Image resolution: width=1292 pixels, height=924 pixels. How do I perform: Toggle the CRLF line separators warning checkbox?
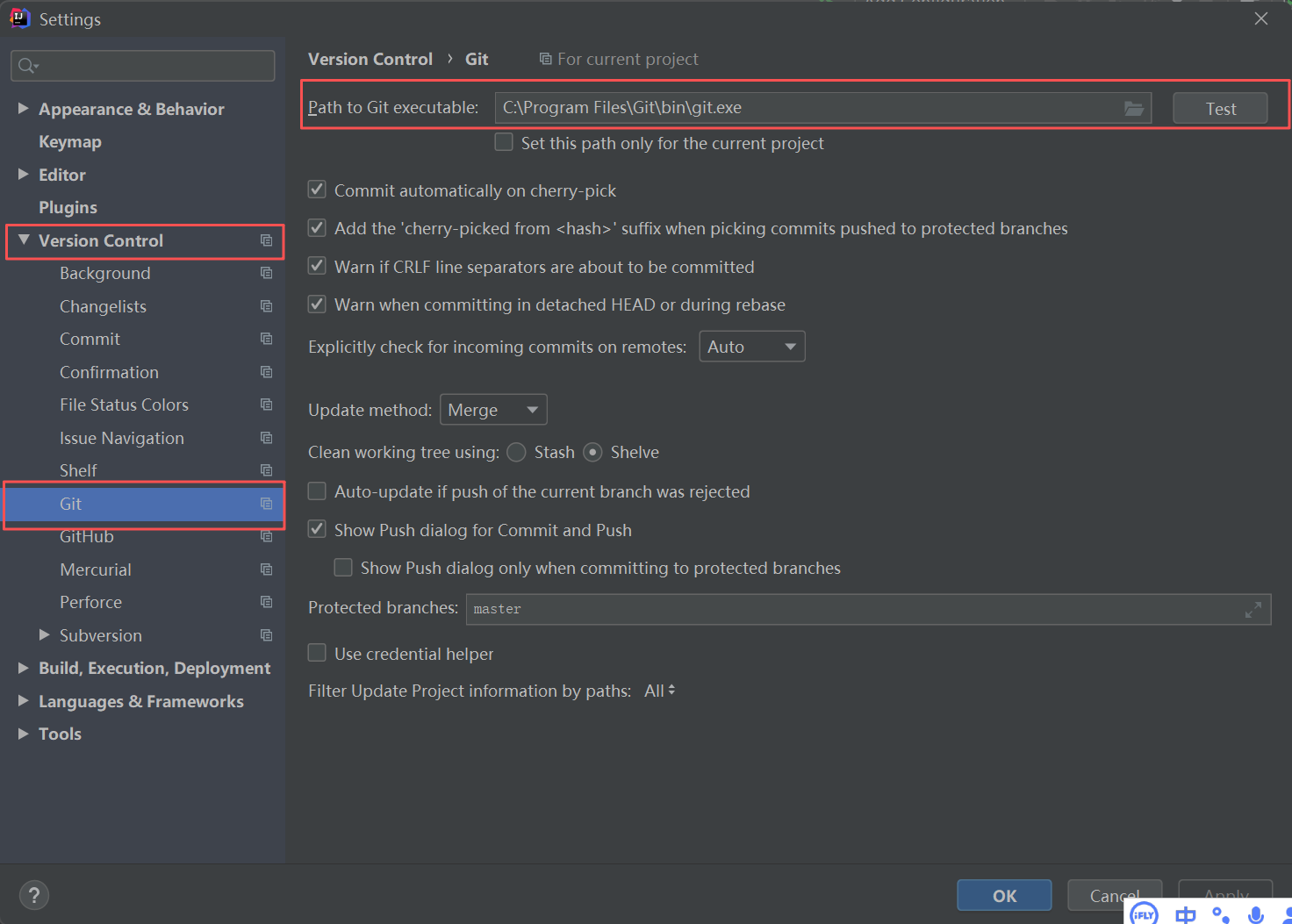click(x=317, y=266)
